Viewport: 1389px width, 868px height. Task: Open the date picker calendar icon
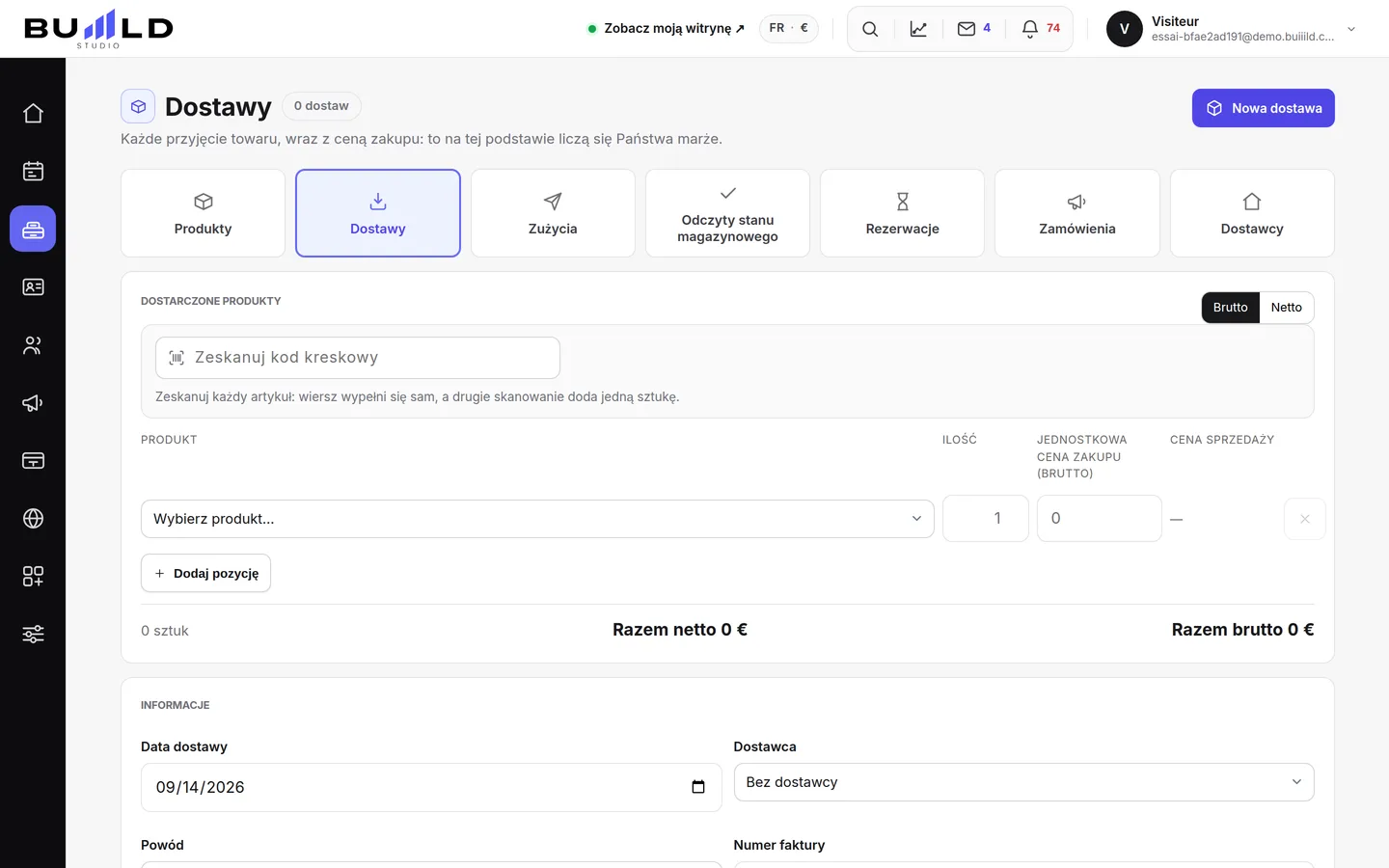[x=698, y=787]
